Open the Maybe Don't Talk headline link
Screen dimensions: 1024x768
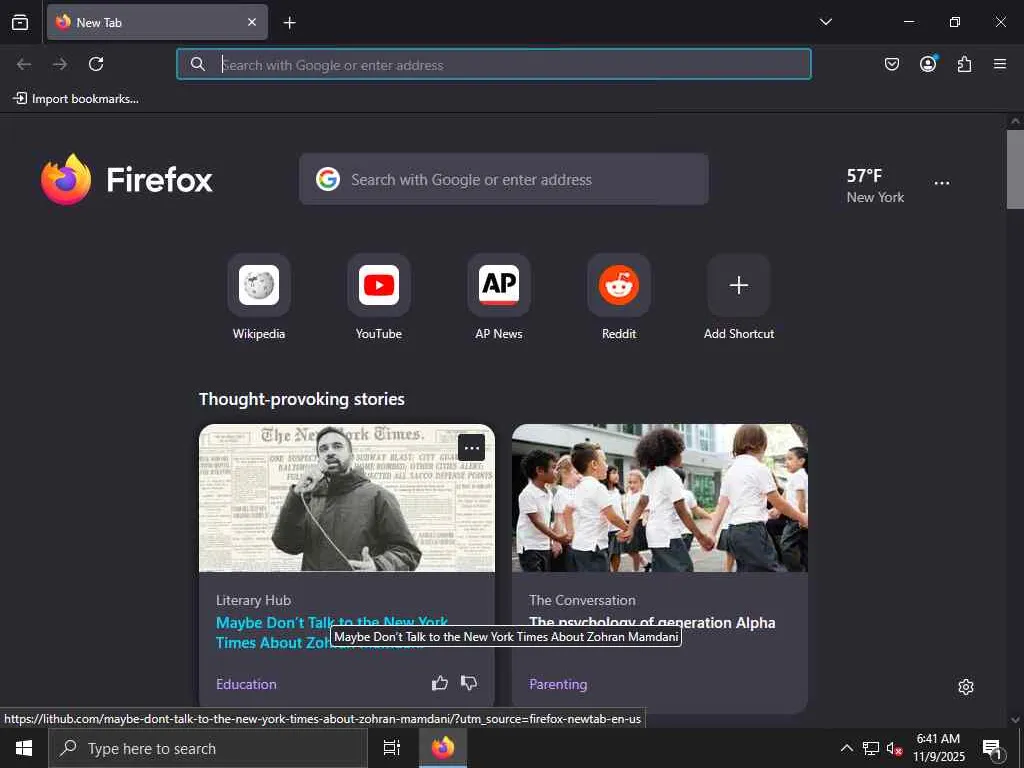pos(332,632)
